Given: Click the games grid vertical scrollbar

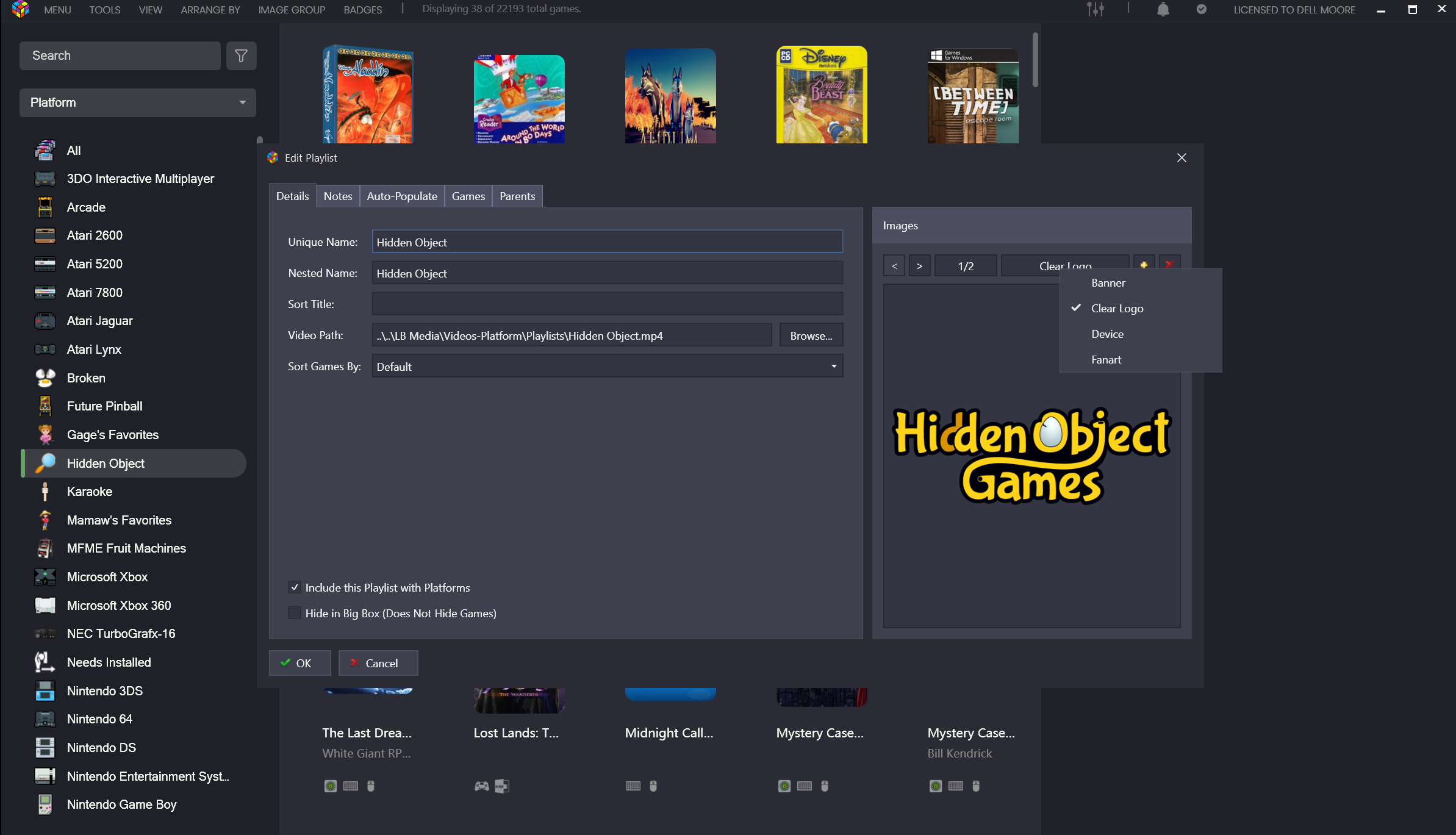Looking at the screenshot, I should (x=1035, y=60).
